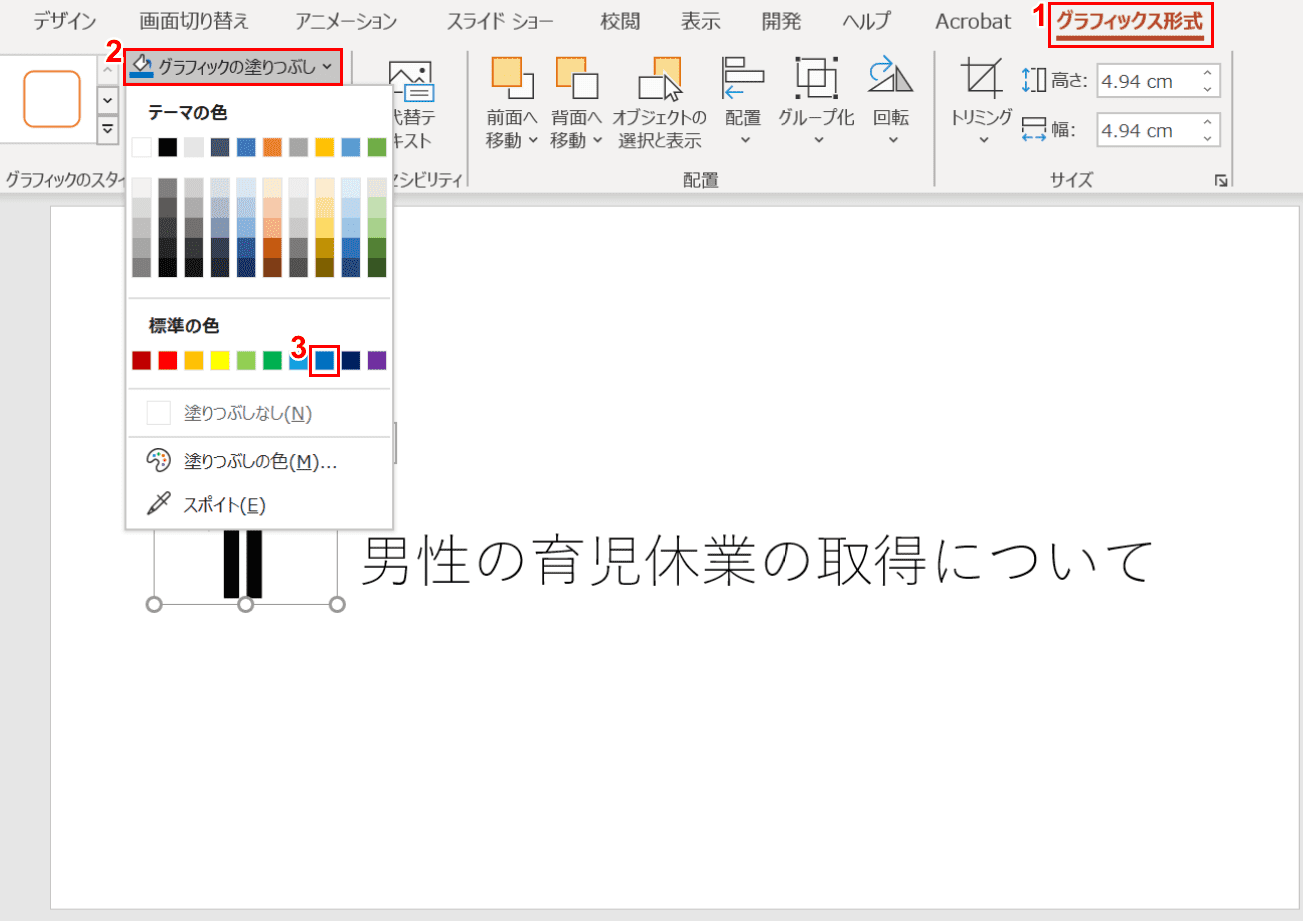
Task: Increase height with the up stepper
Action: pos(1208,73)
